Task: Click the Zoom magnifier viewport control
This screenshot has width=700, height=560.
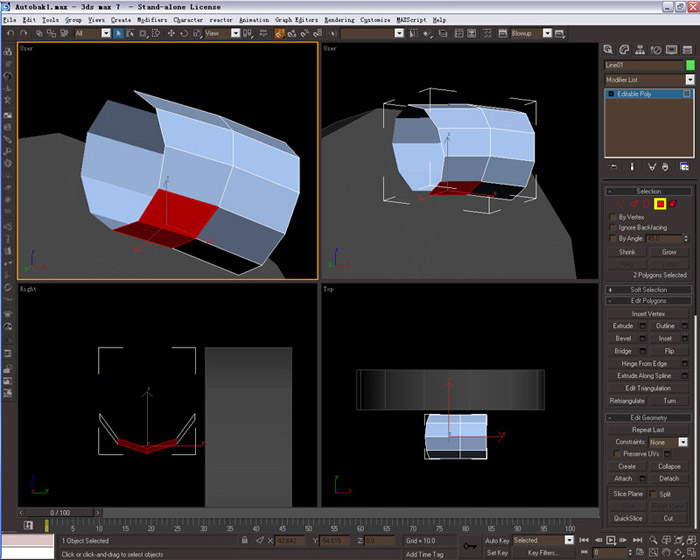Action: point(653,540)
